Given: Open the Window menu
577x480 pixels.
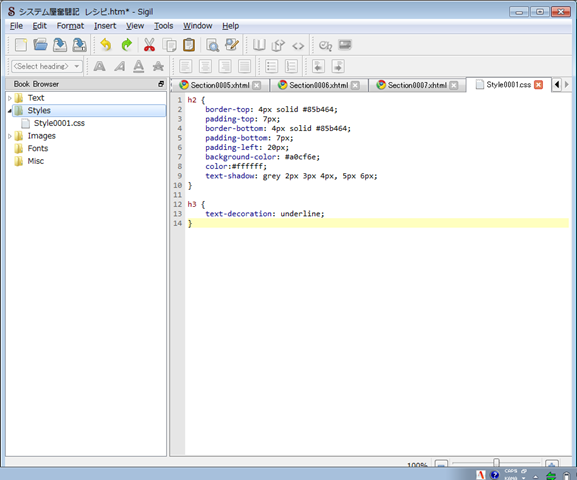Looking at the screenshot, I should click(198, 26).
